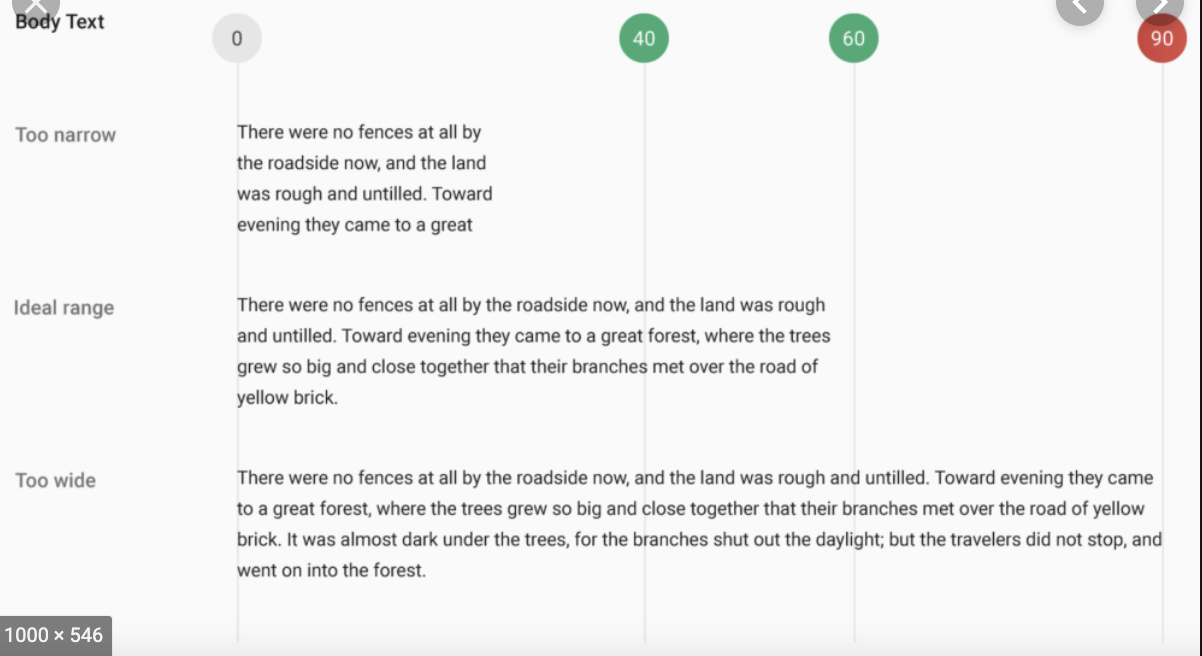
Task: Click the narrow paragraph ending 'came to a great'
Action: click(x=364, y=178)
